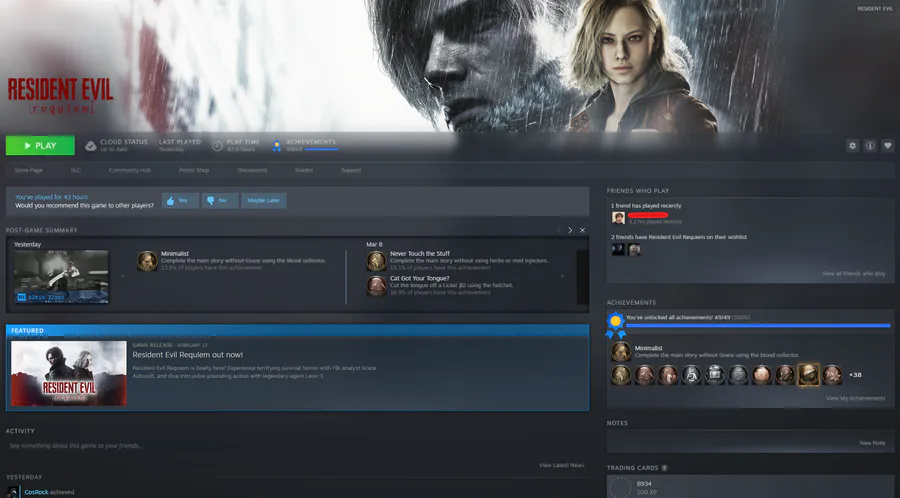Open the Points Shop tab
900x498 pixels.
point(194,170)
